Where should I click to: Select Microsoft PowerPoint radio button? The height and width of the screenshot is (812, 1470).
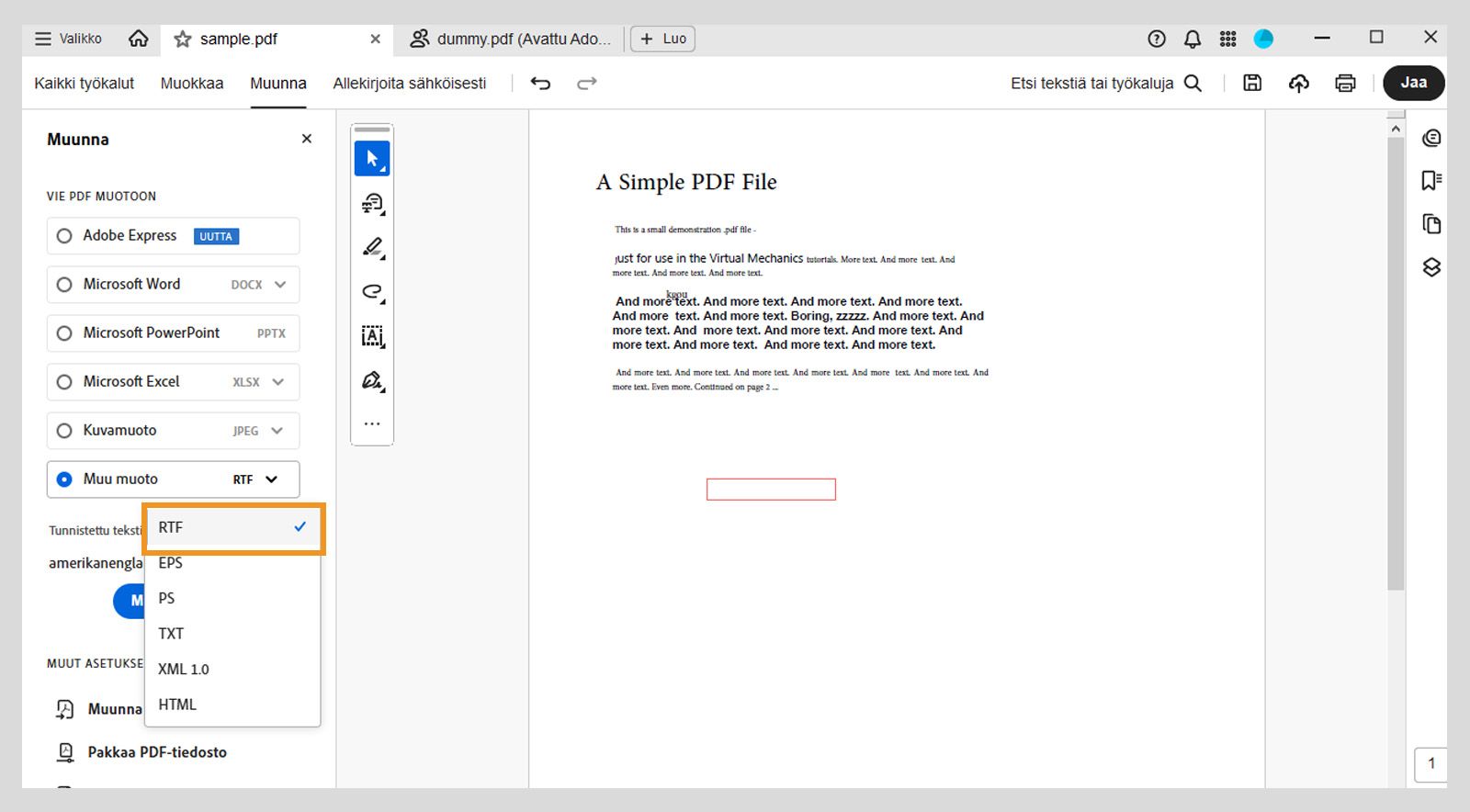tap(64, 333)
